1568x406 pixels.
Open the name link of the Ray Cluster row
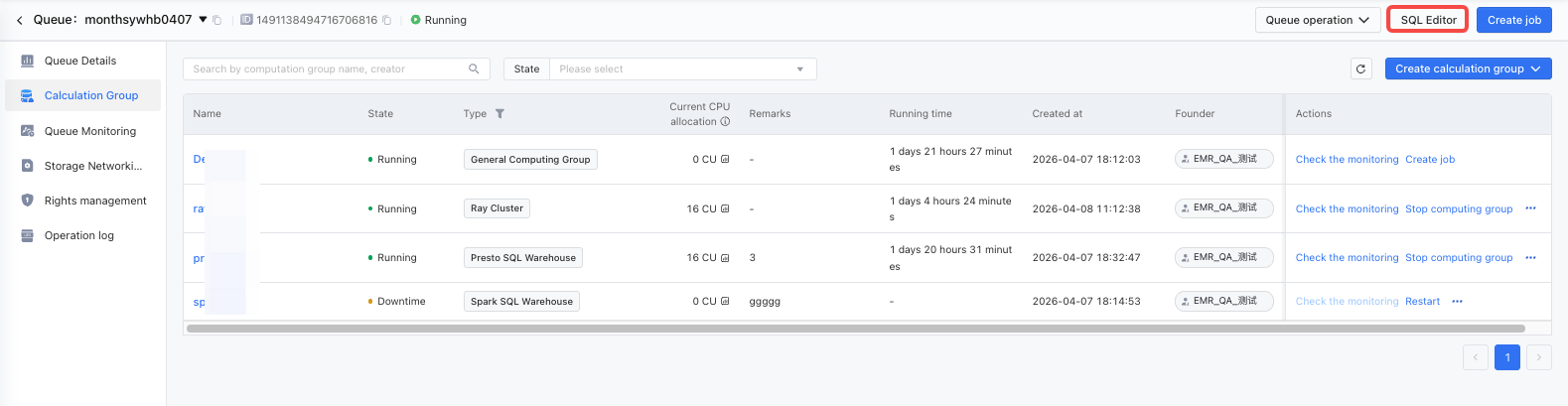(199, 209)
